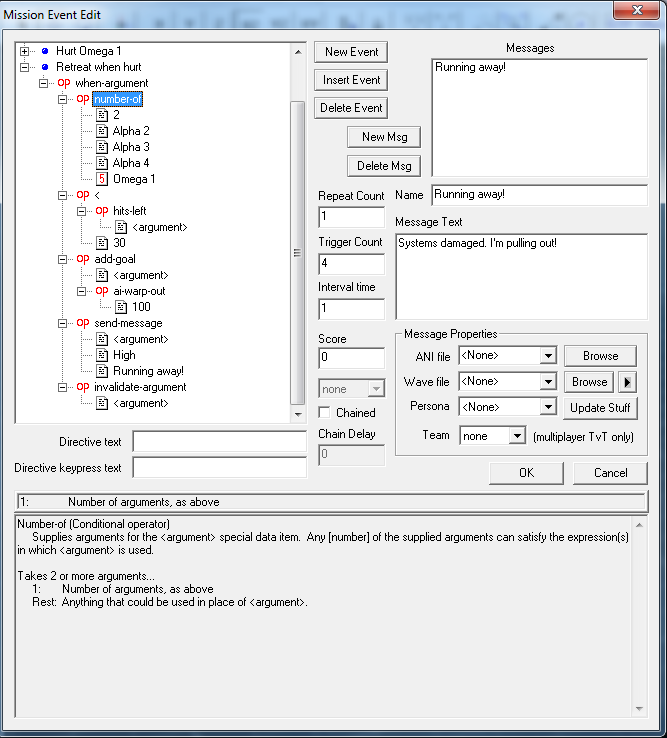The image size is (667, 738).
Task: Click the red op icon beside hits-left
Action: coord(102,211)
